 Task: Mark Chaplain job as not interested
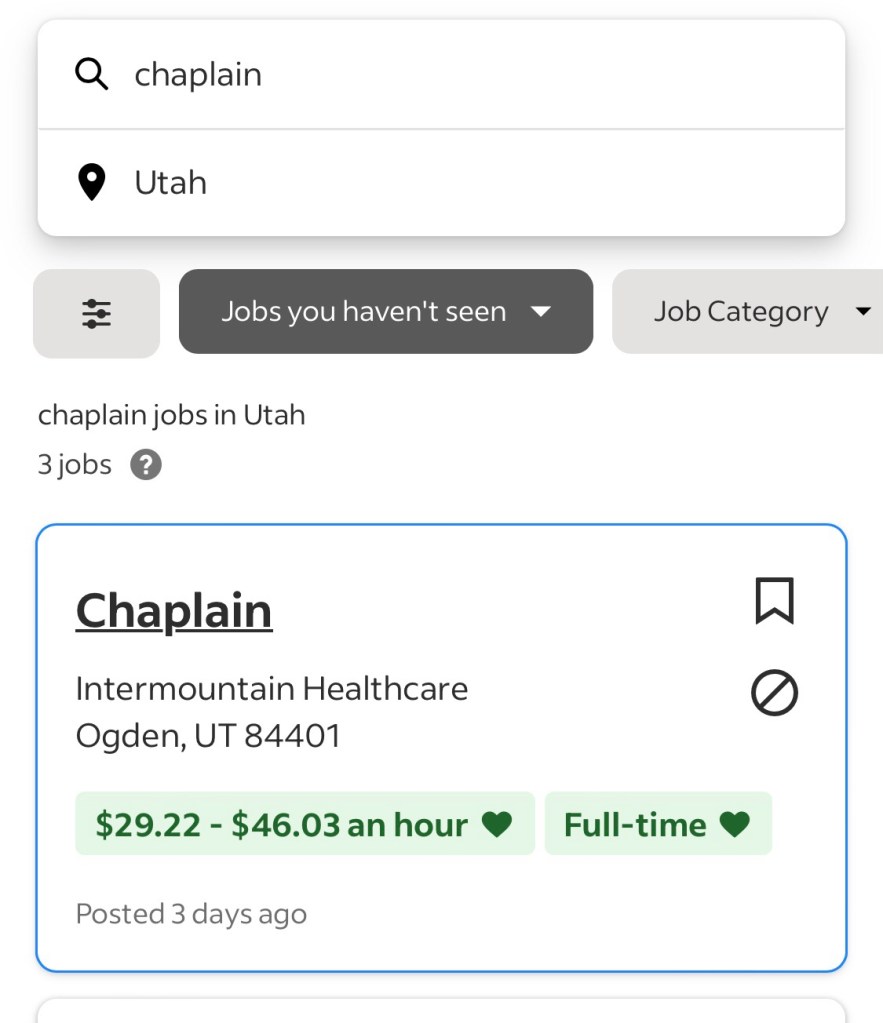(774, 693)
